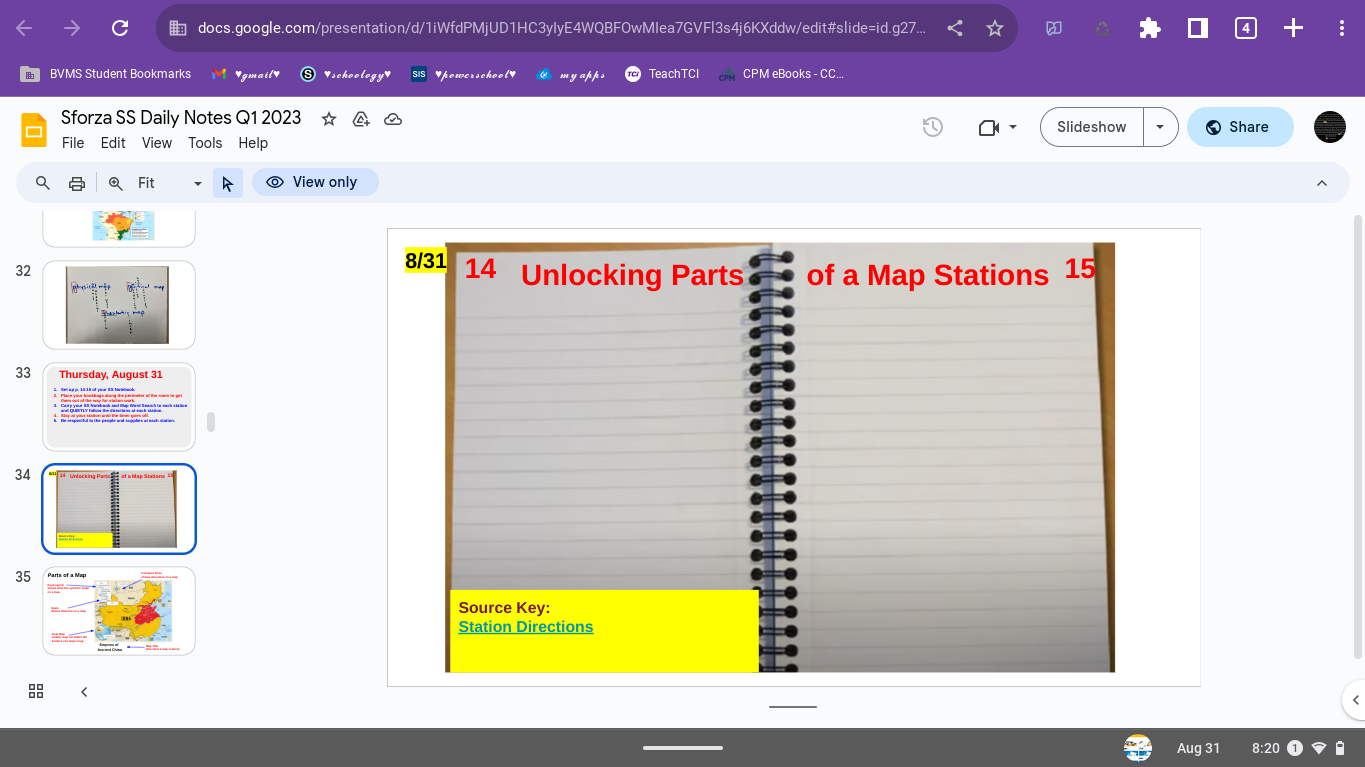Open the Help menu
The image size is (1365, 767).
click(x=253, y=143)
